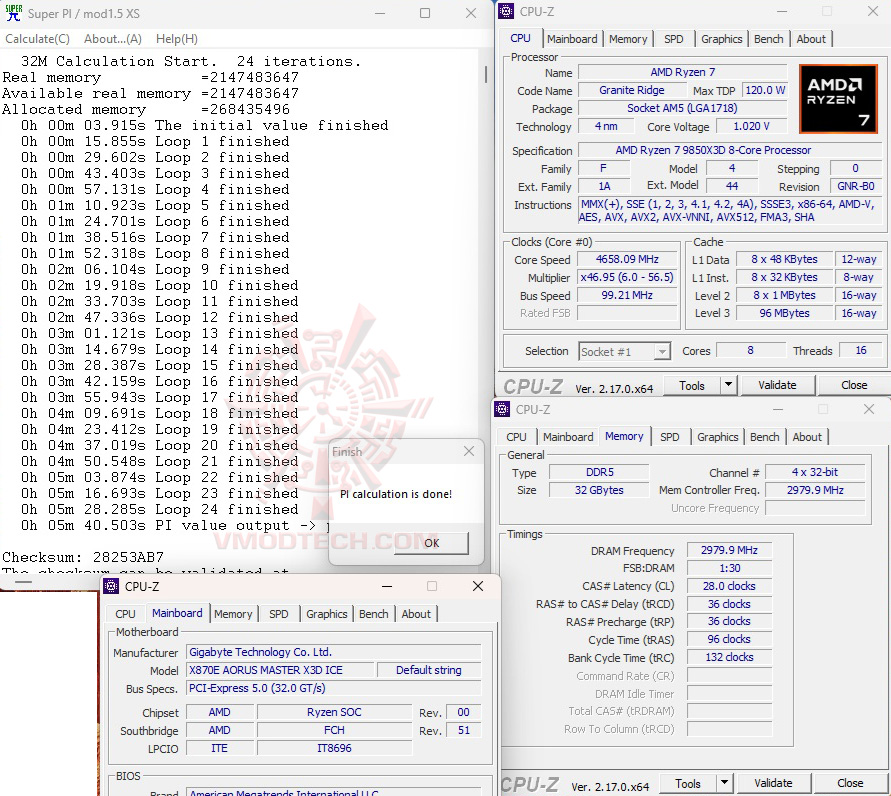Click the Super PI vertical scrollbar thumb
Image resolution: width=891 pixels, height=796 pixels.
point(486,74)
